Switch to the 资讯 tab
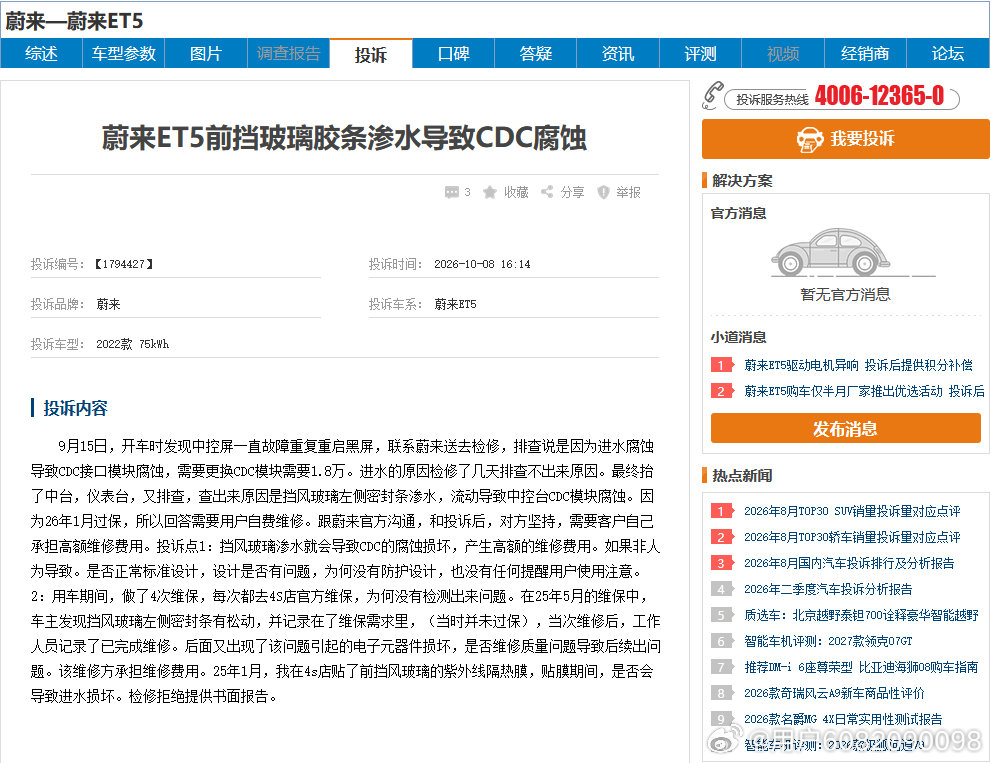This screenshot has height=763, width=991. coord(618,54)
